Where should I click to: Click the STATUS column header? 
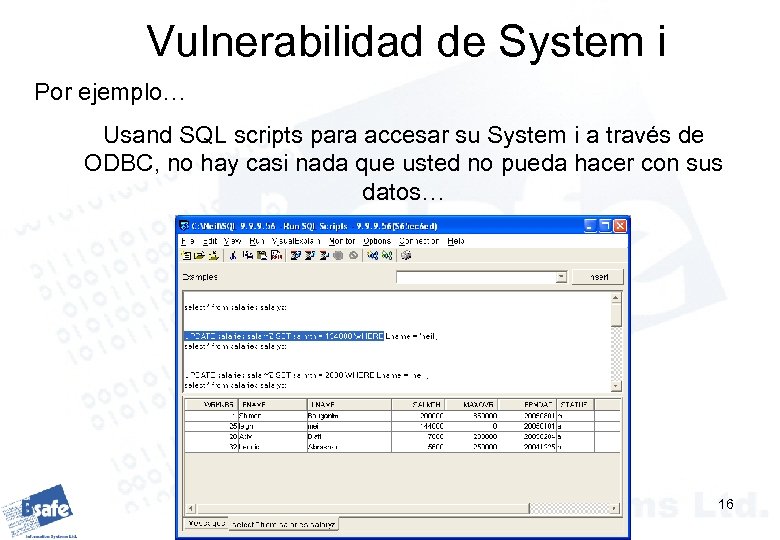click(x=575, y=405)
